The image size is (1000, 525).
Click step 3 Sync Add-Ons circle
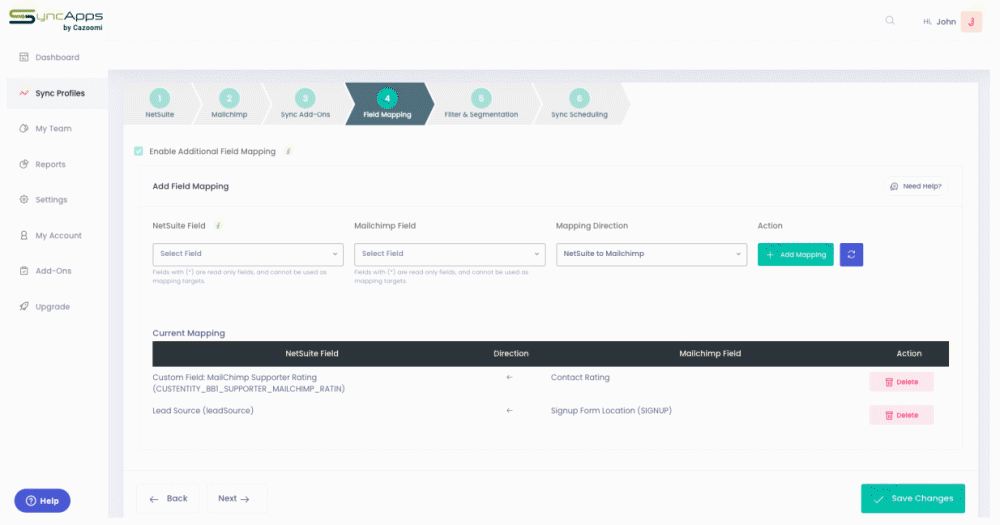[305, 98]
